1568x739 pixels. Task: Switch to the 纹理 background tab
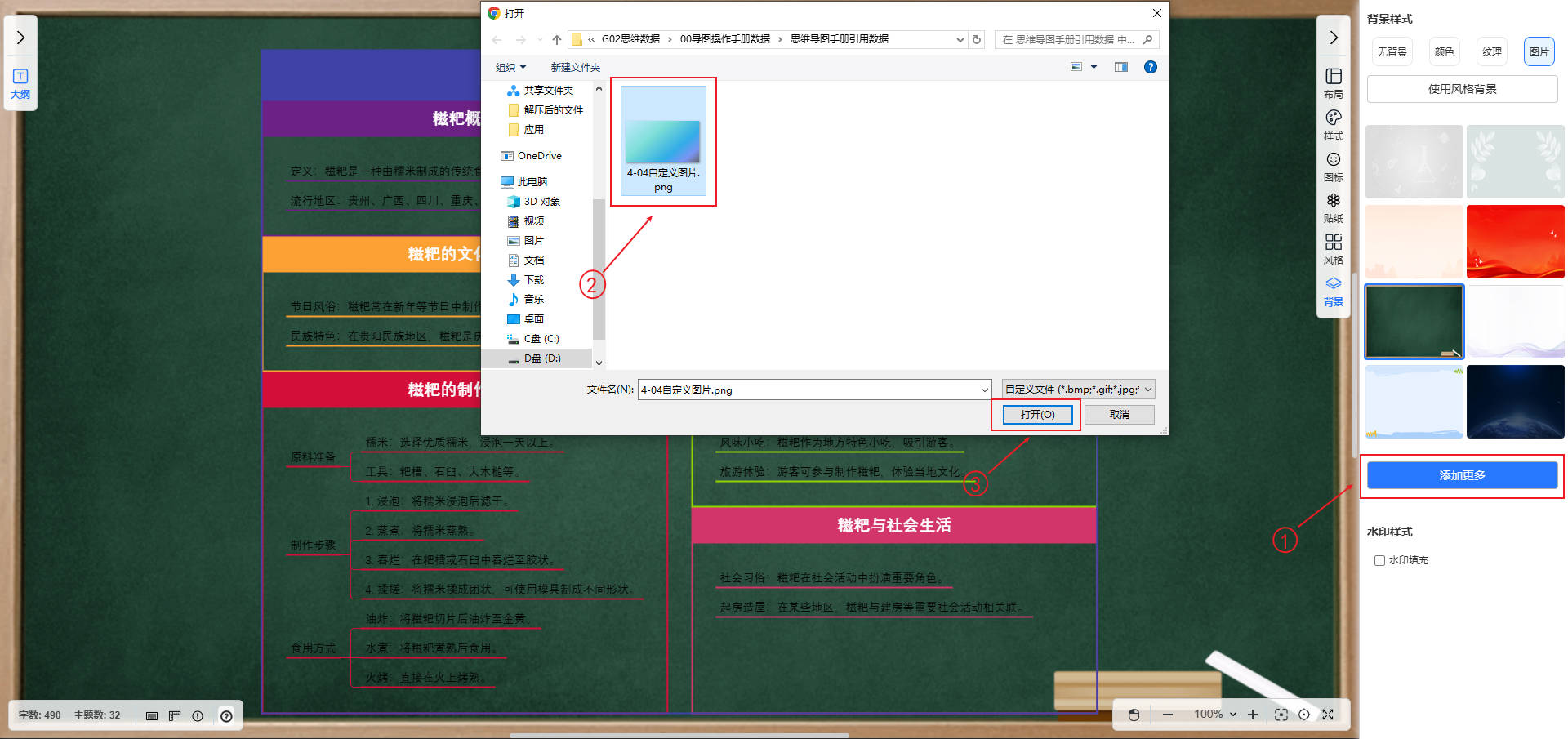pyautogui.click(x=1491, y=51)
